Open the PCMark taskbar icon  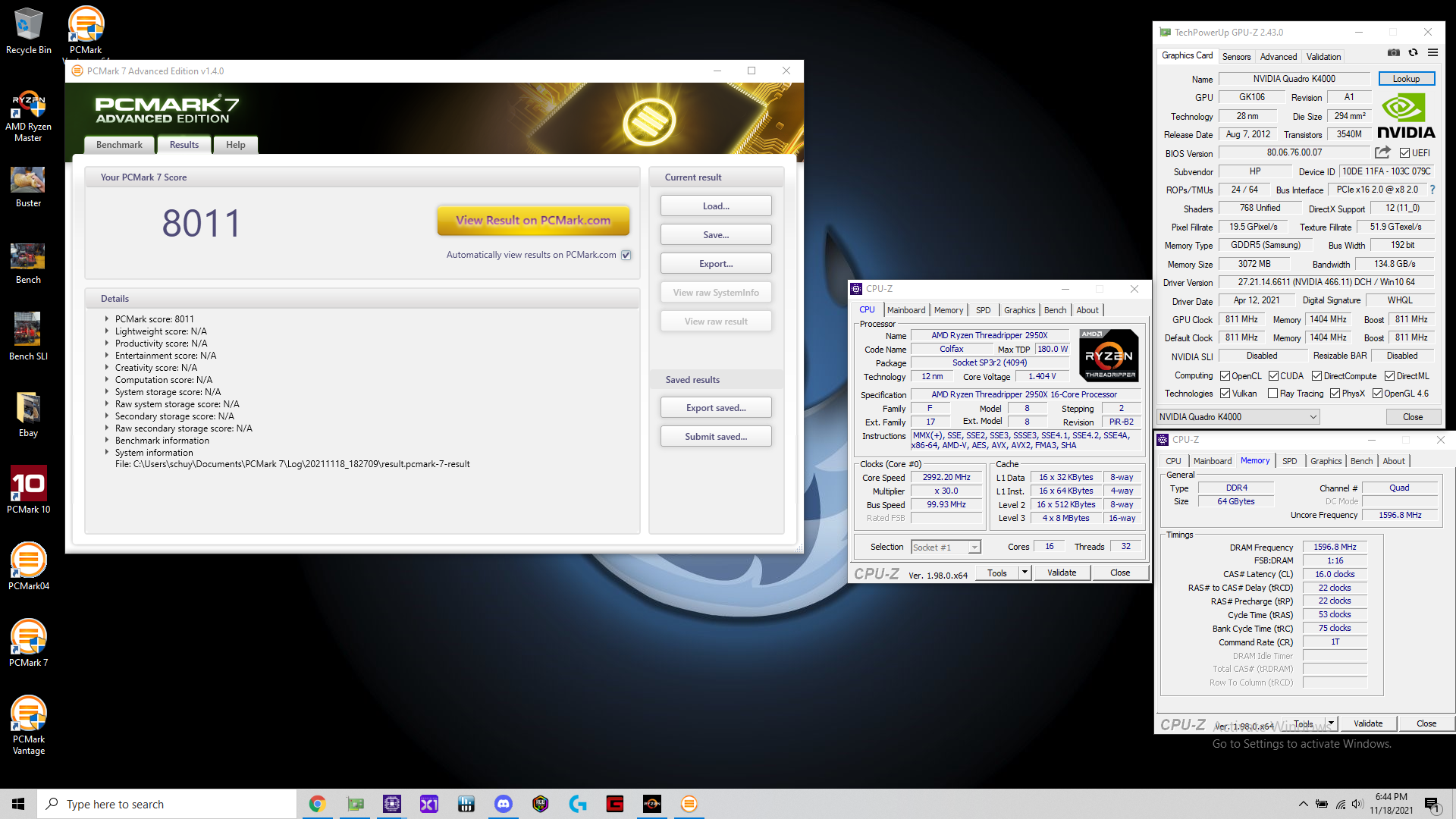[x=689, y=804]
